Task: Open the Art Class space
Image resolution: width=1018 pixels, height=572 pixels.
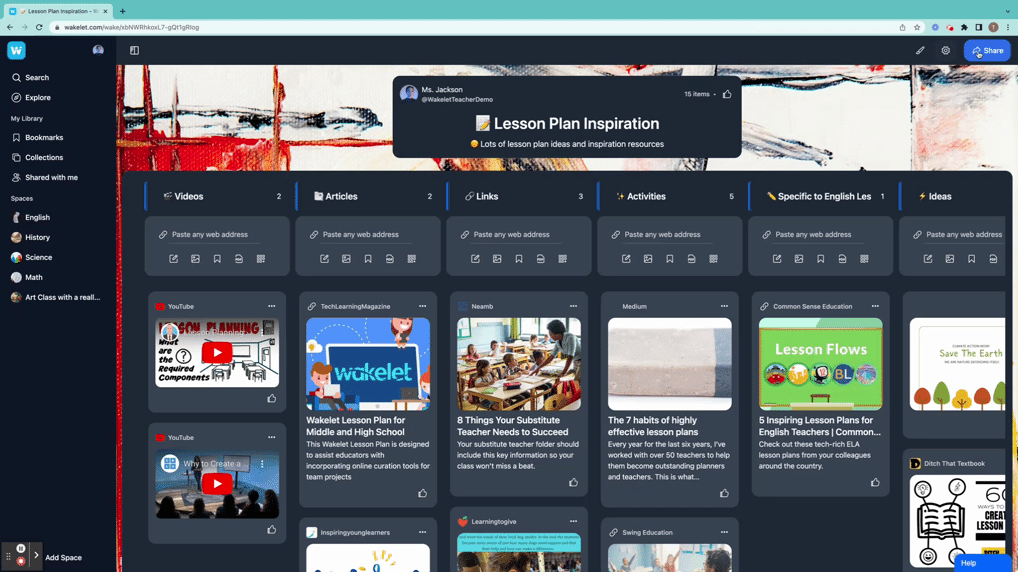Action: point(56,297)
